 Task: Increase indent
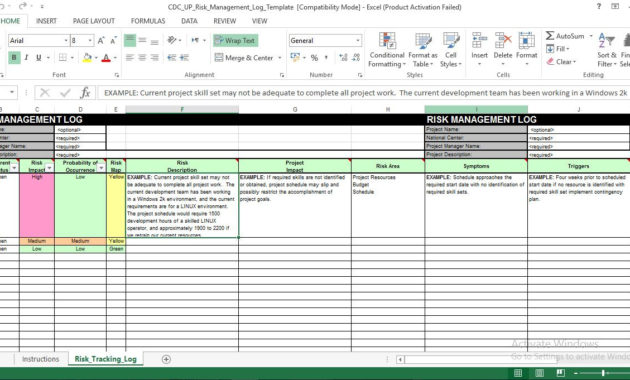click(x=184, y=57)
